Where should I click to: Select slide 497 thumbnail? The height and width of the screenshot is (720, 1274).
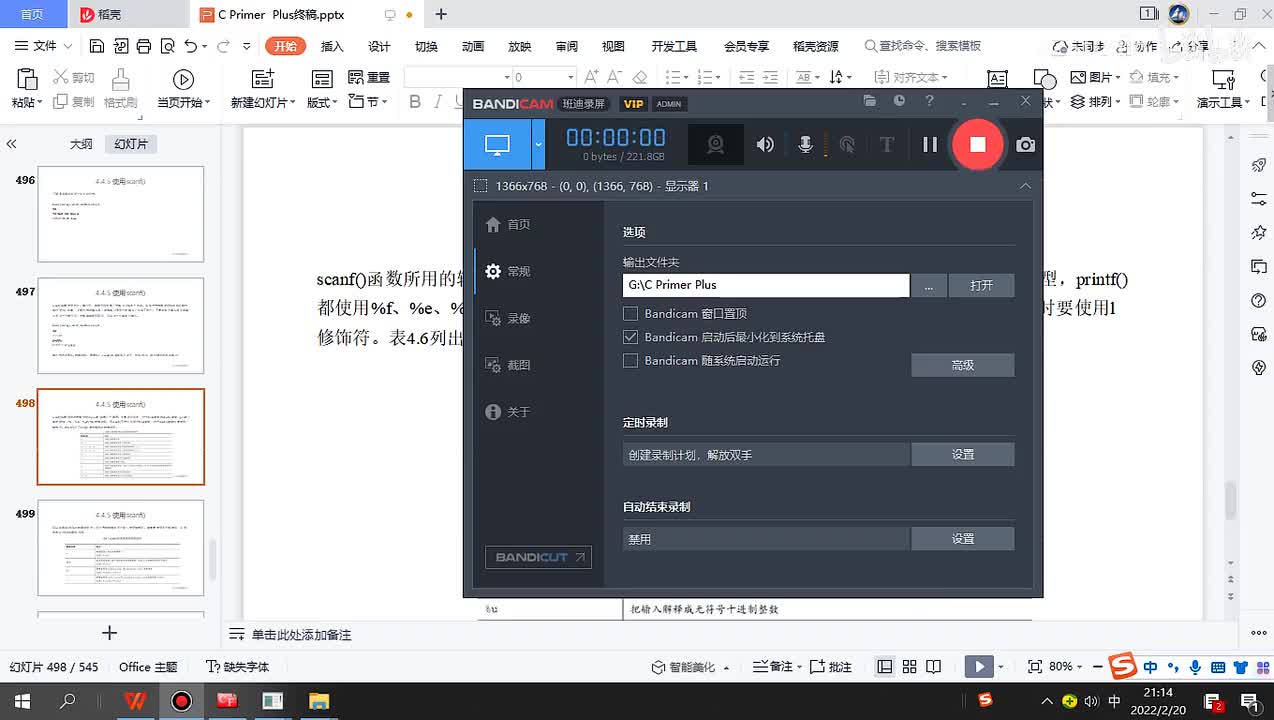(120, 326)
